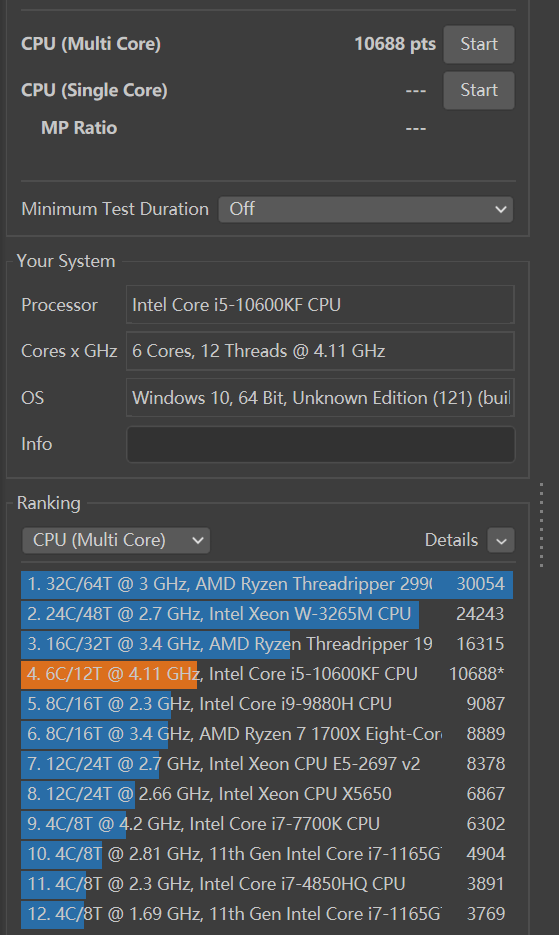Click the MP Ratio label

79,128
